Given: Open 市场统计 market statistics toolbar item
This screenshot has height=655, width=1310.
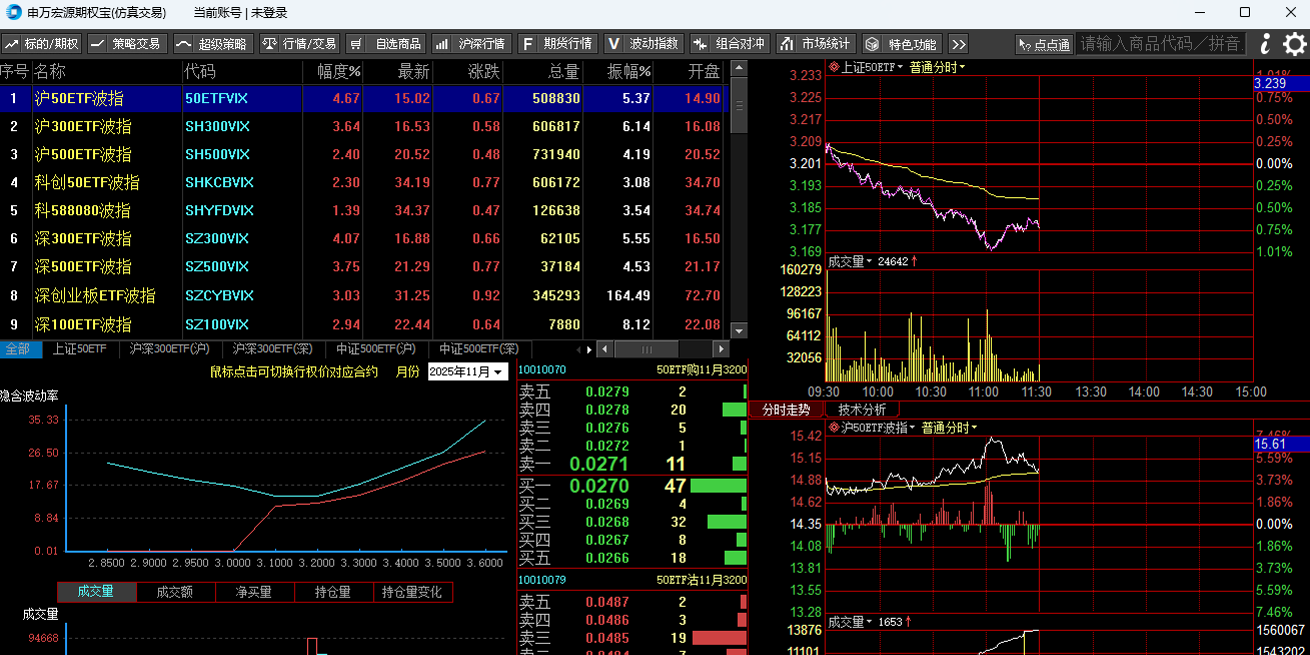Looking at the screenshot, I should click(815, 44).
